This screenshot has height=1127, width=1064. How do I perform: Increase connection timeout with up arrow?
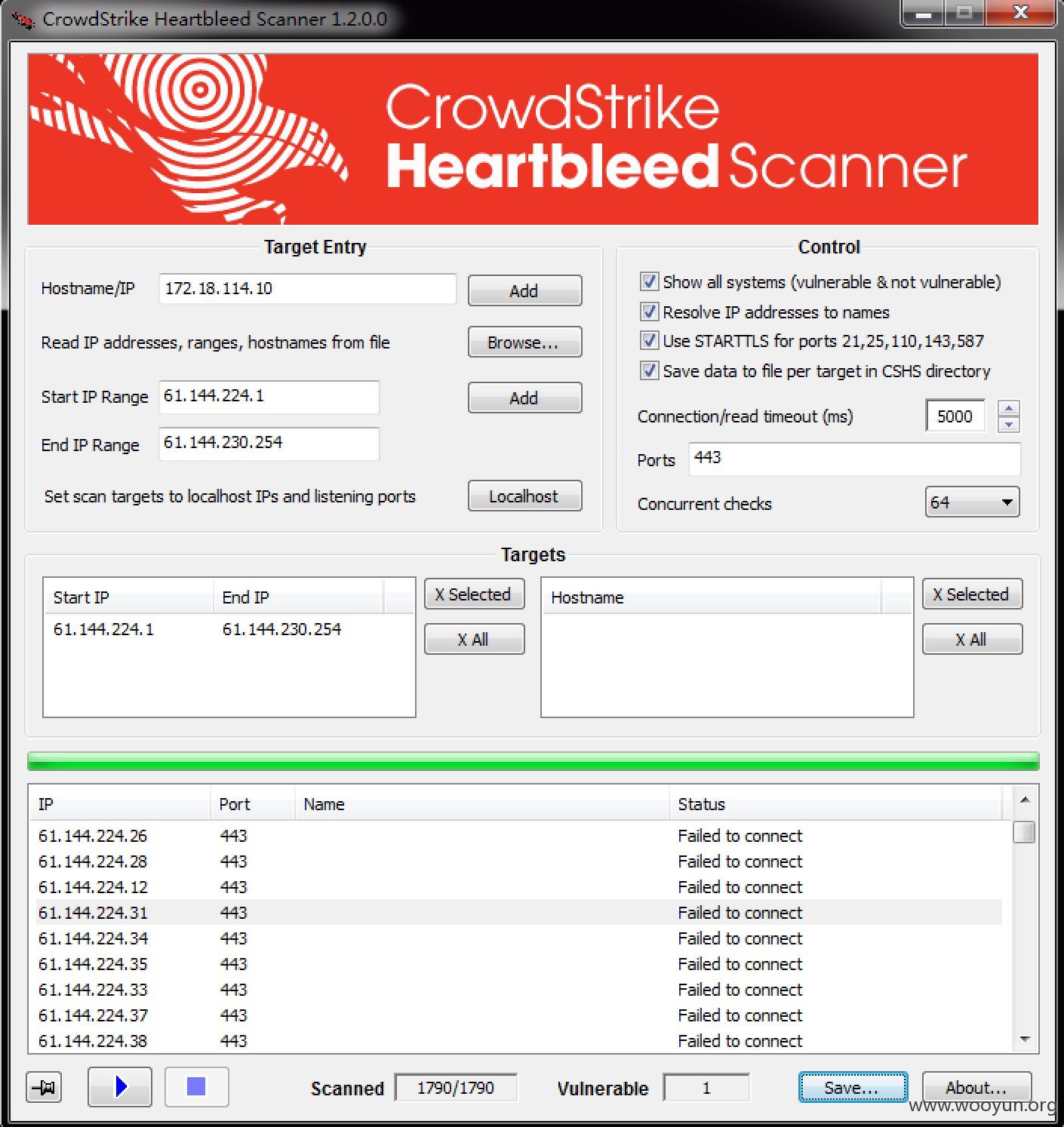pos(1009,408)
